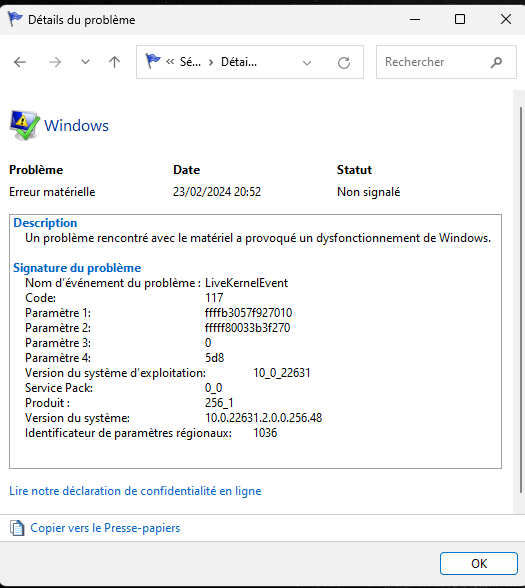Maximize the Détails du problème window

click(x=460, y=19)
